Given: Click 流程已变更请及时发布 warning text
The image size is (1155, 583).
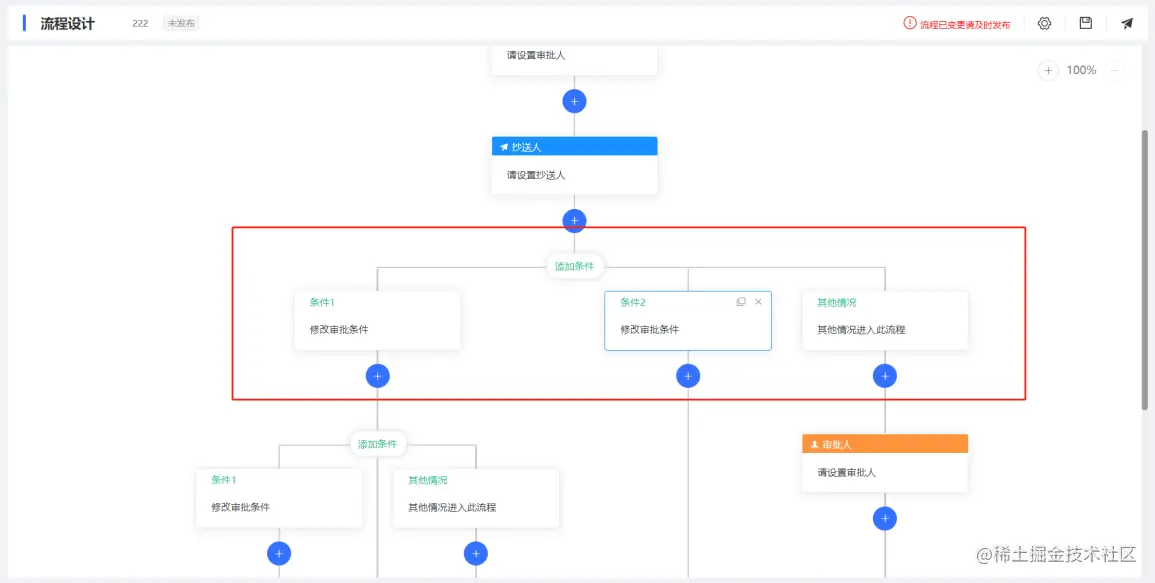Looking at the screenshot, I should (x=965, y=24).
